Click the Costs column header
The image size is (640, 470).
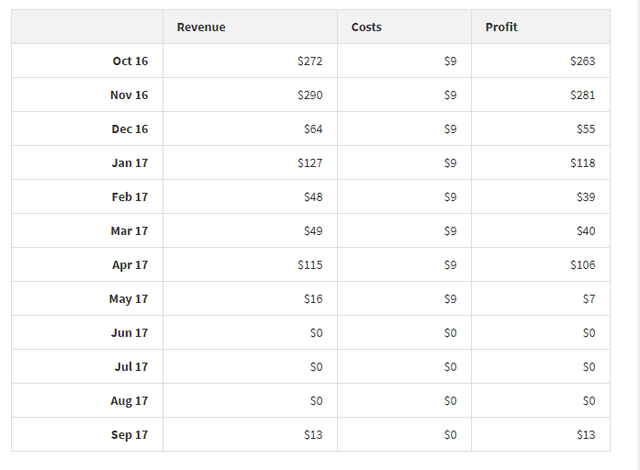(x=366, y=27)
